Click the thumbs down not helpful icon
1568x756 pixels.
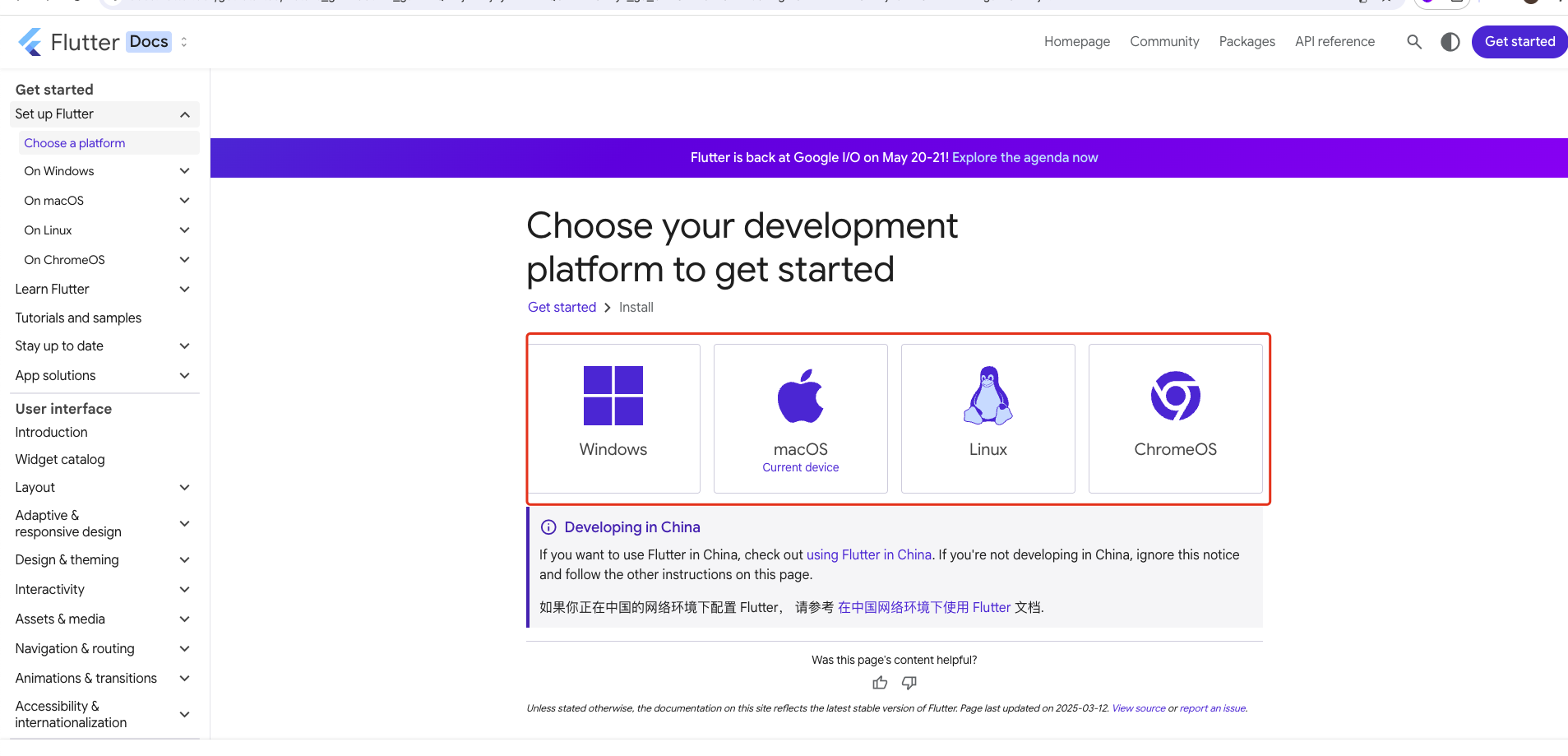coord(909,683)
